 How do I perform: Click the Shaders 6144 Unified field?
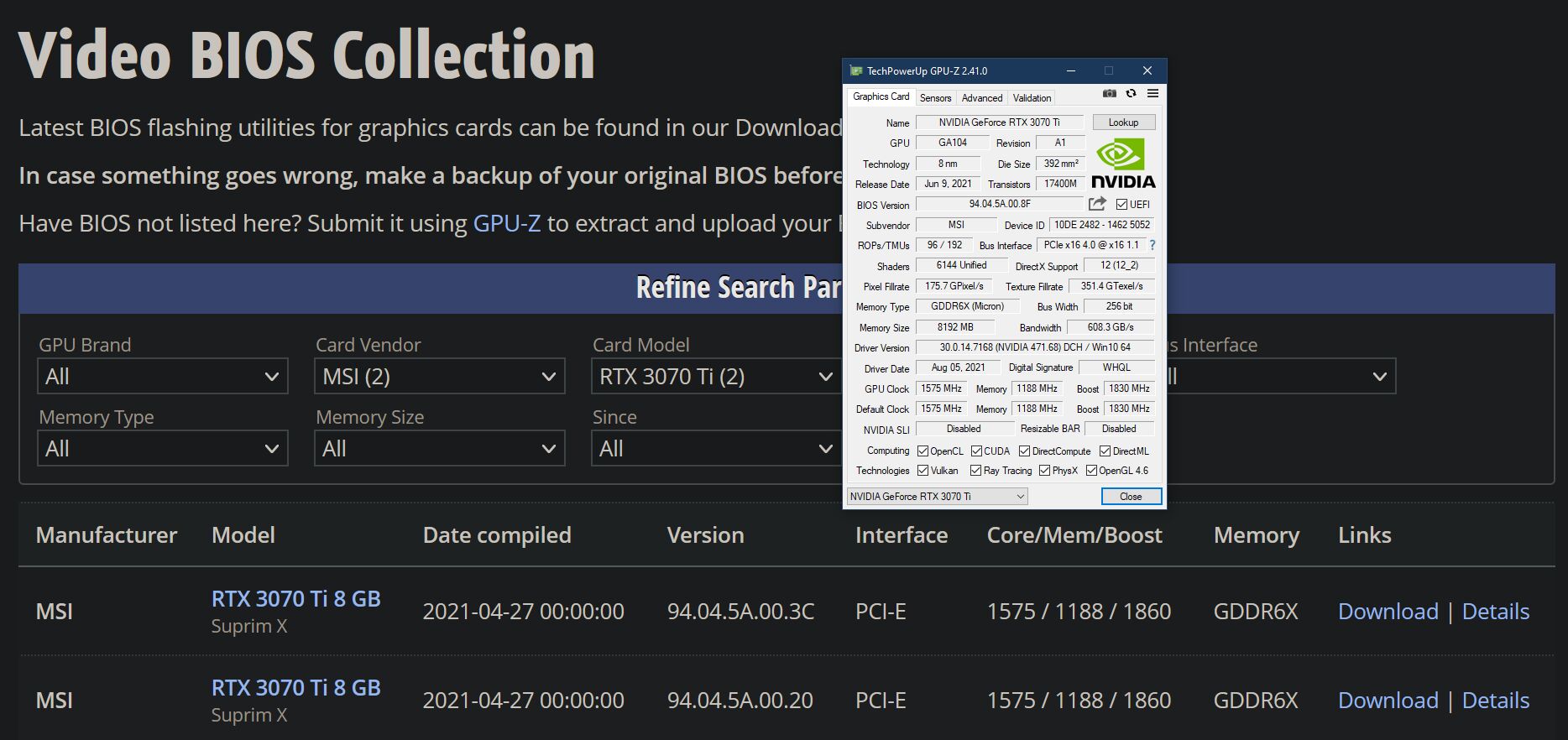[960, 265]
